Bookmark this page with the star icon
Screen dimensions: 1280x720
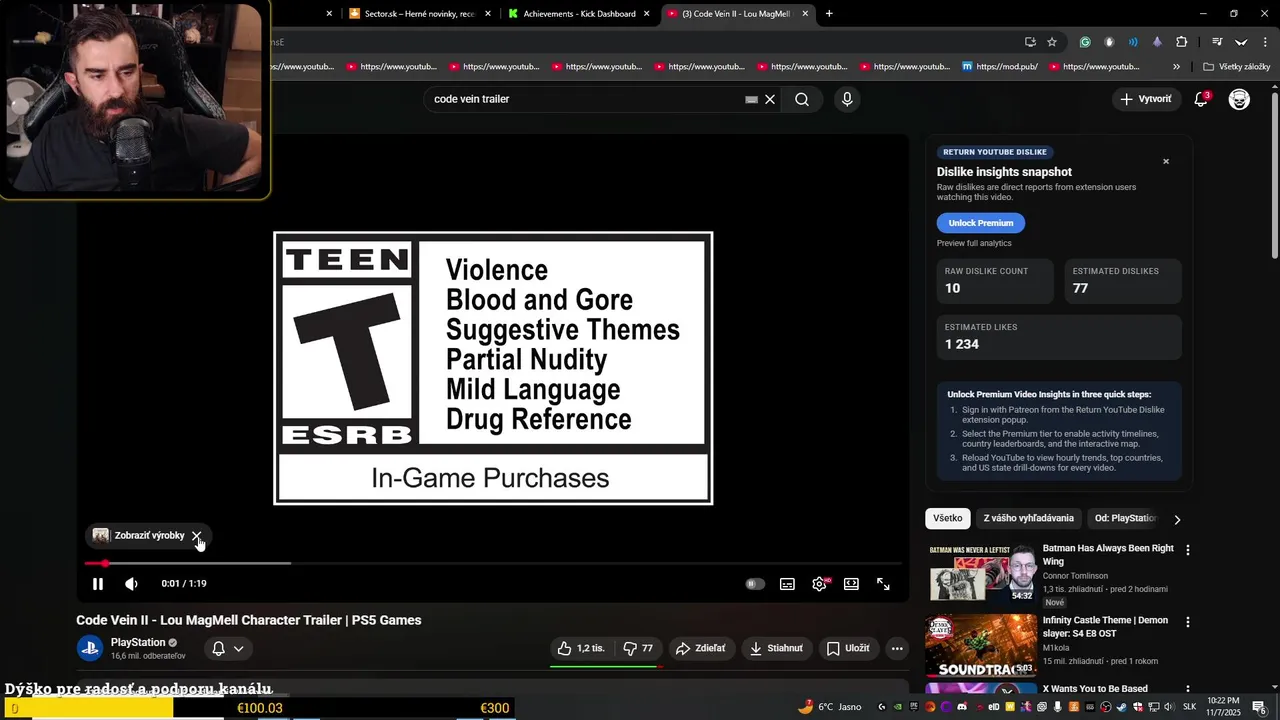click(1052, 42)
